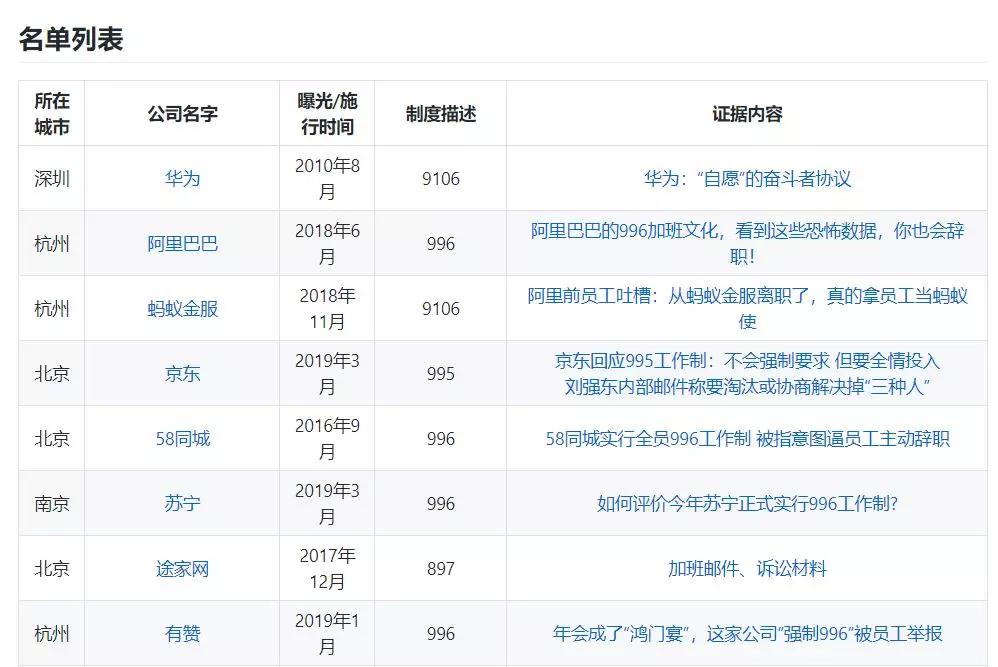Open the 阿里巴巴的996加班文化 evidence article
The image size is (998, 667).
click(x=747, y=244)
